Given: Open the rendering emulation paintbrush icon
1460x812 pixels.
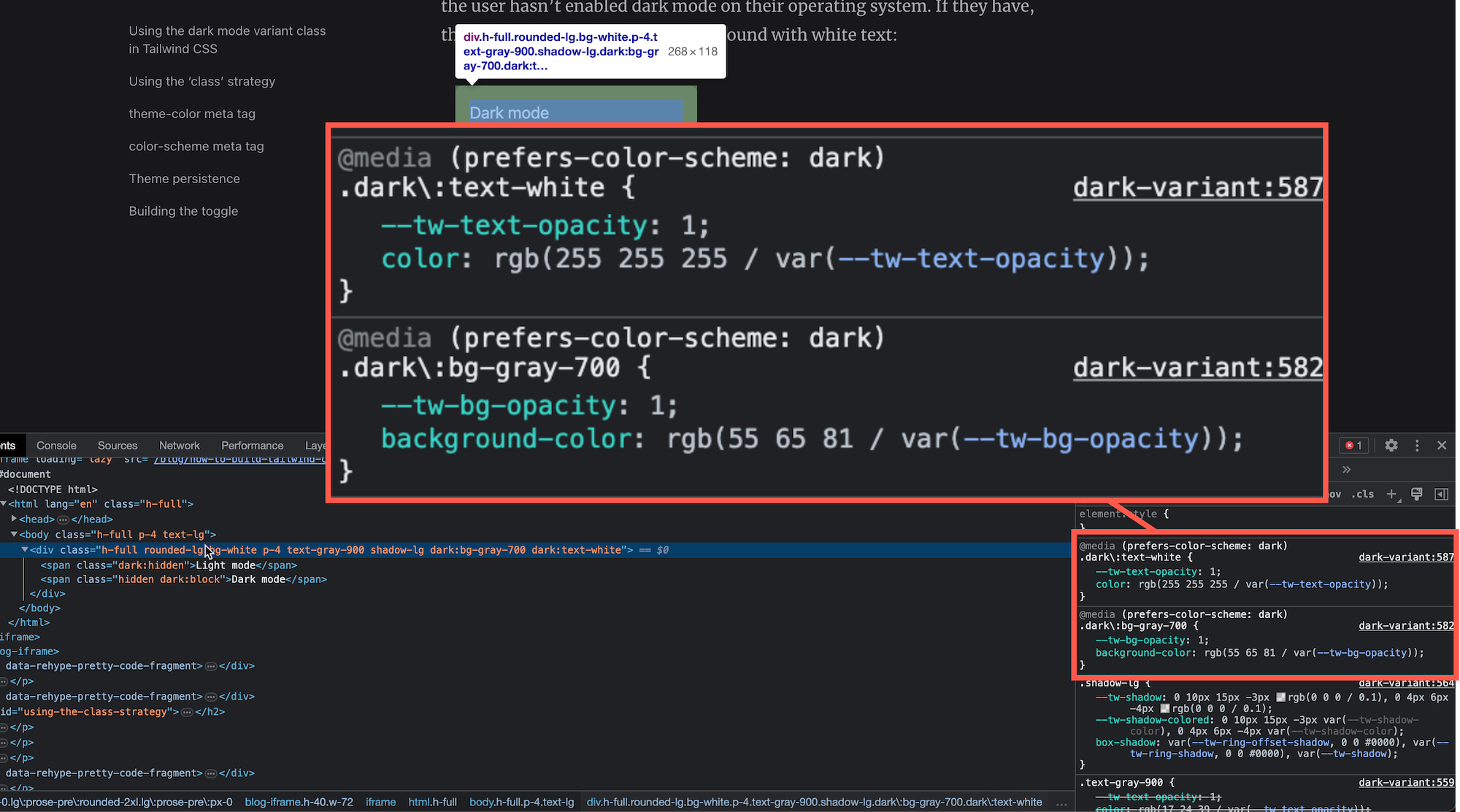Looking at the screenshot, I should (1417, 494).
